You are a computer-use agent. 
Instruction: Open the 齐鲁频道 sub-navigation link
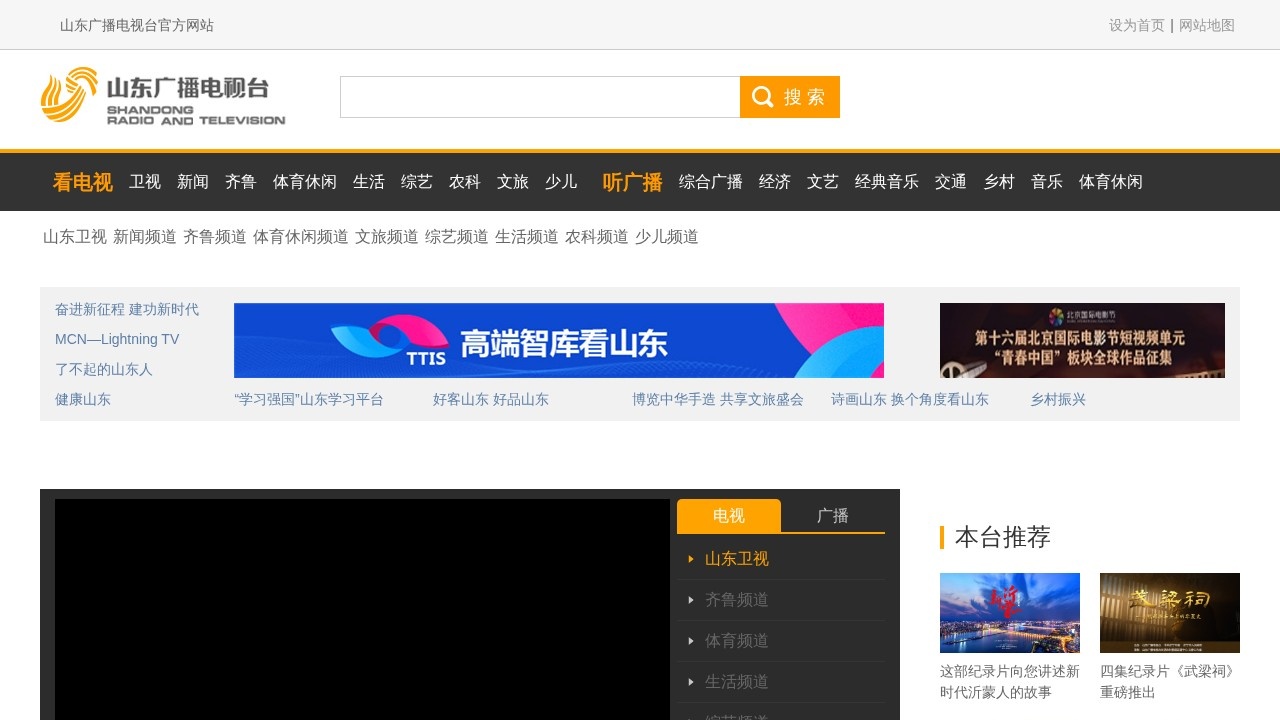pyautogui.click(x=215, y=237)
